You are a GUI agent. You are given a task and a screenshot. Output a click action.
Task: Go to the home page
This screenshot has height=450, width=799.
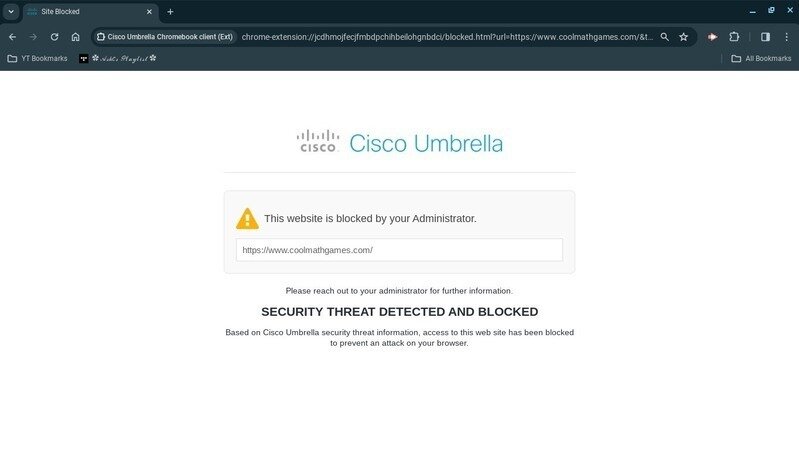[75, 37]
